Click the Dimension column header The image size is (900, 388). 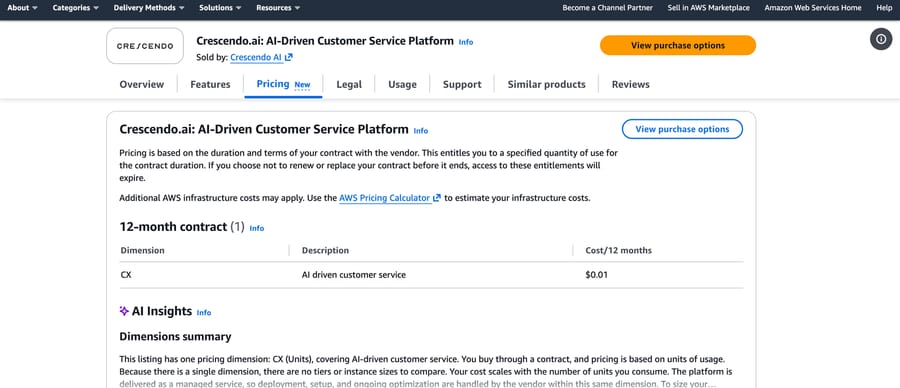coord(142,250)
